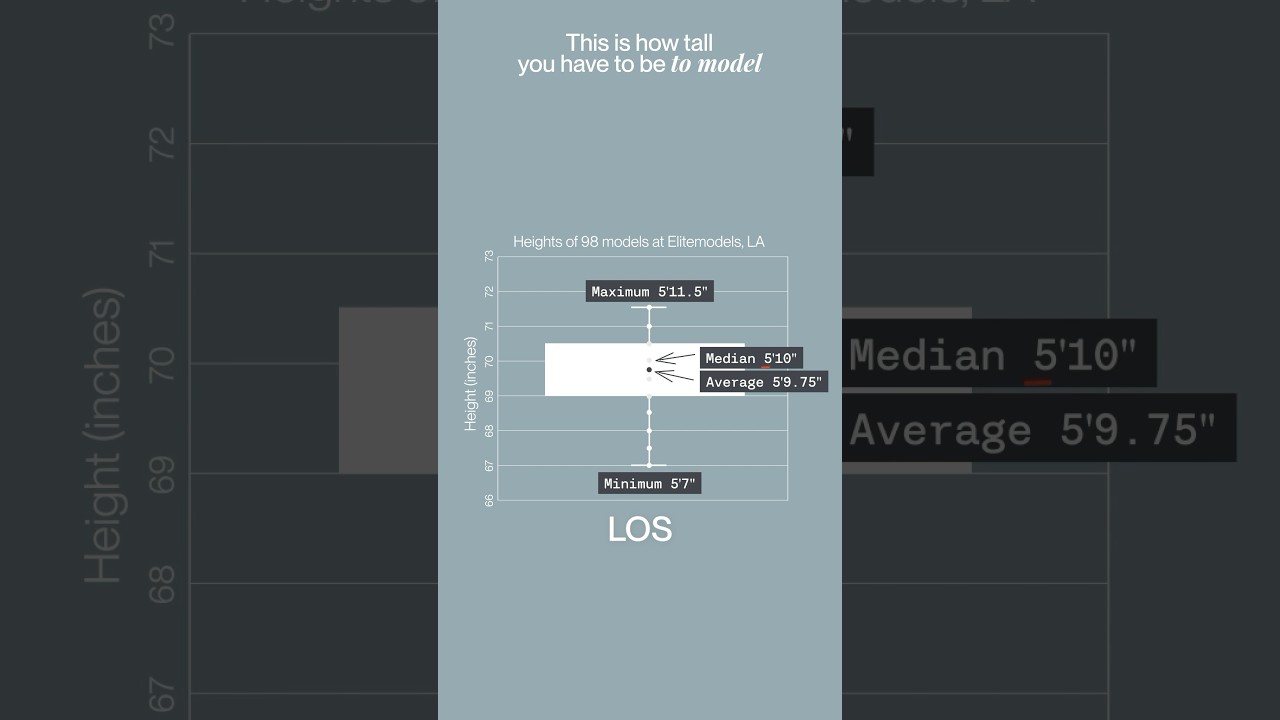Click the black average data point
The image size is (1280, 720).
[x=649, y=370]
